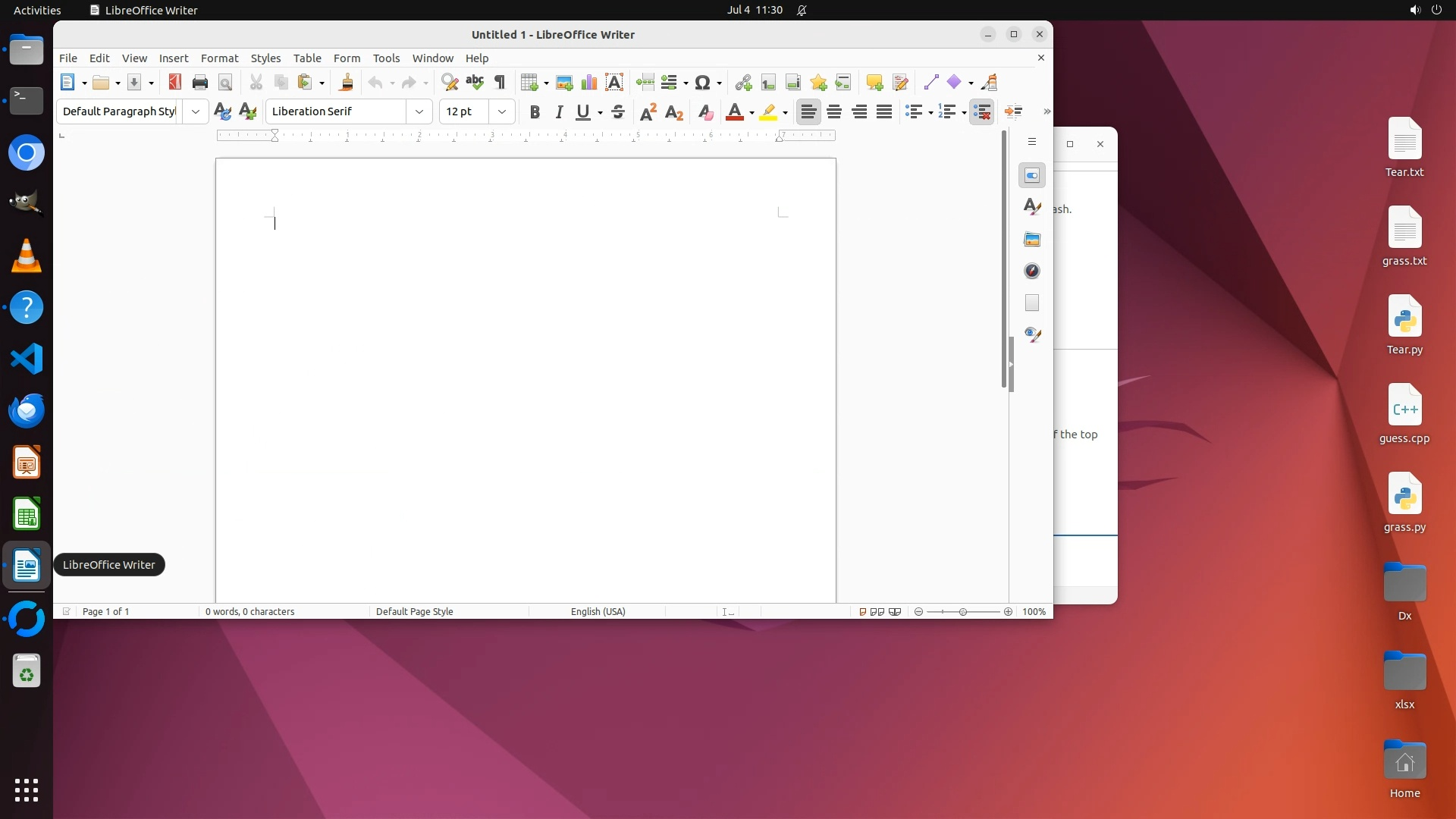Open the paragraph style dropdown arrow

(196, 112)
